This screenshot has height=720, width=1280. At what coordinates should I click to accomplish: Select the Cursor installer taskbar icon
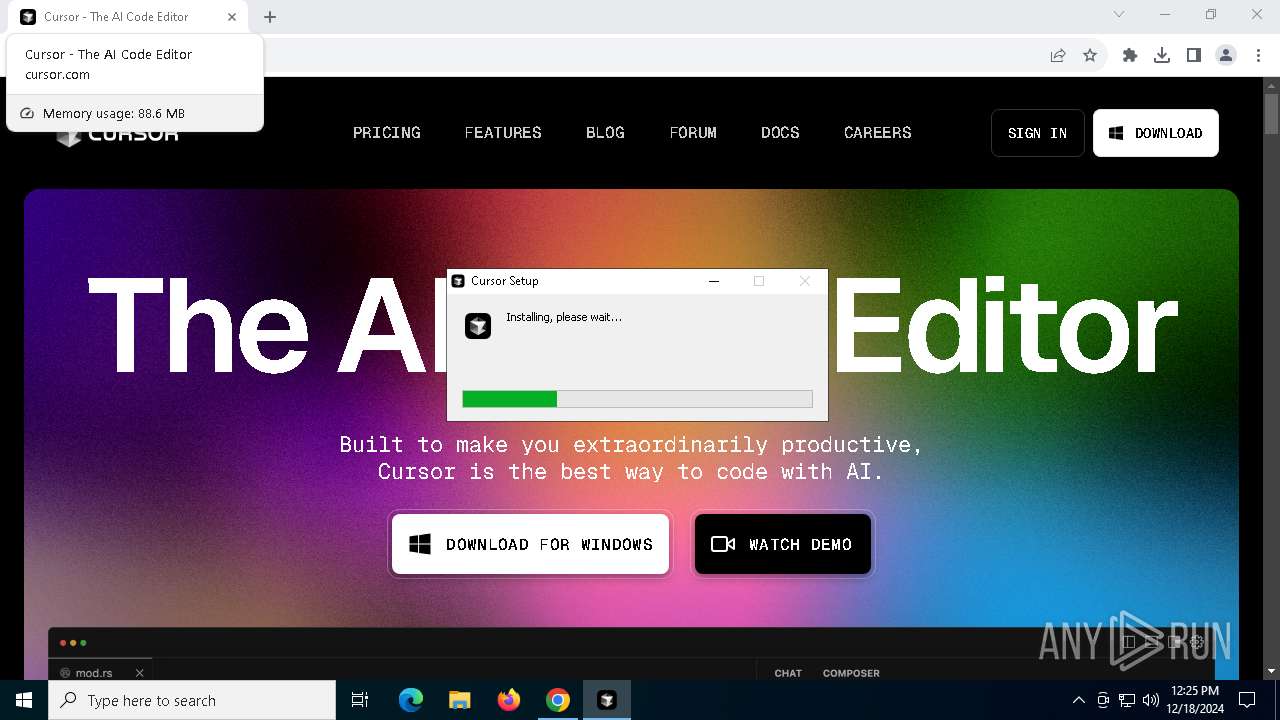coord(607,700)
